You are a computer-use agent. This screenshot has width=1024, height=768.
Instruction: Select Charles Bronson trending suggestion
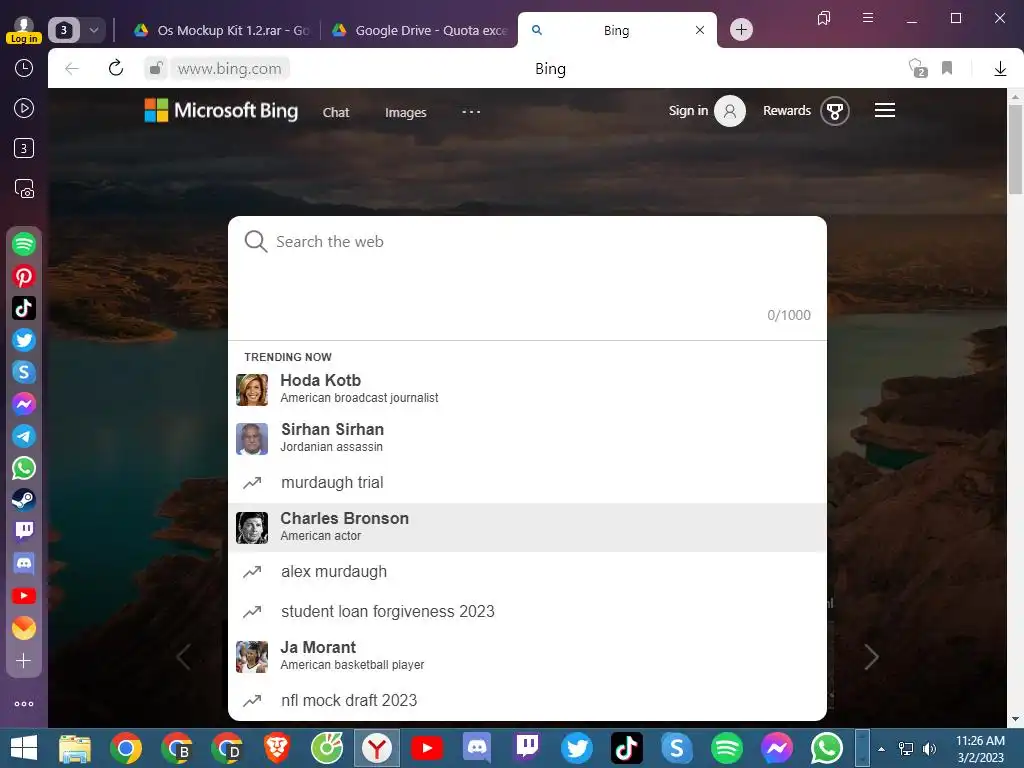click(527, 527)
